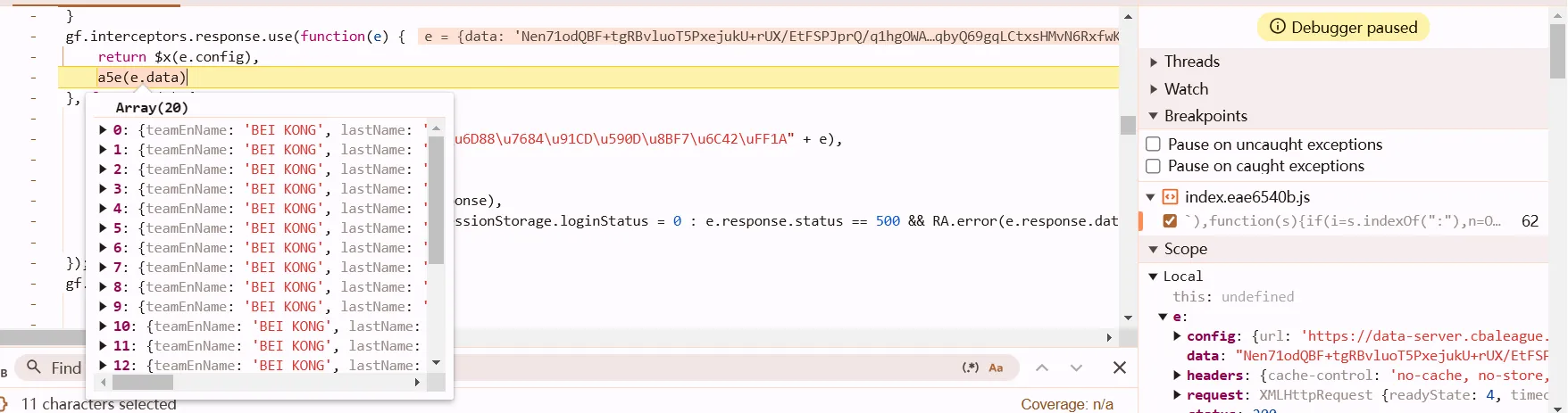This screenshot has height=413, width=1568.
Task: Click code editor horizontal scroll right arrow
Action: click(x=1109, y=338)
